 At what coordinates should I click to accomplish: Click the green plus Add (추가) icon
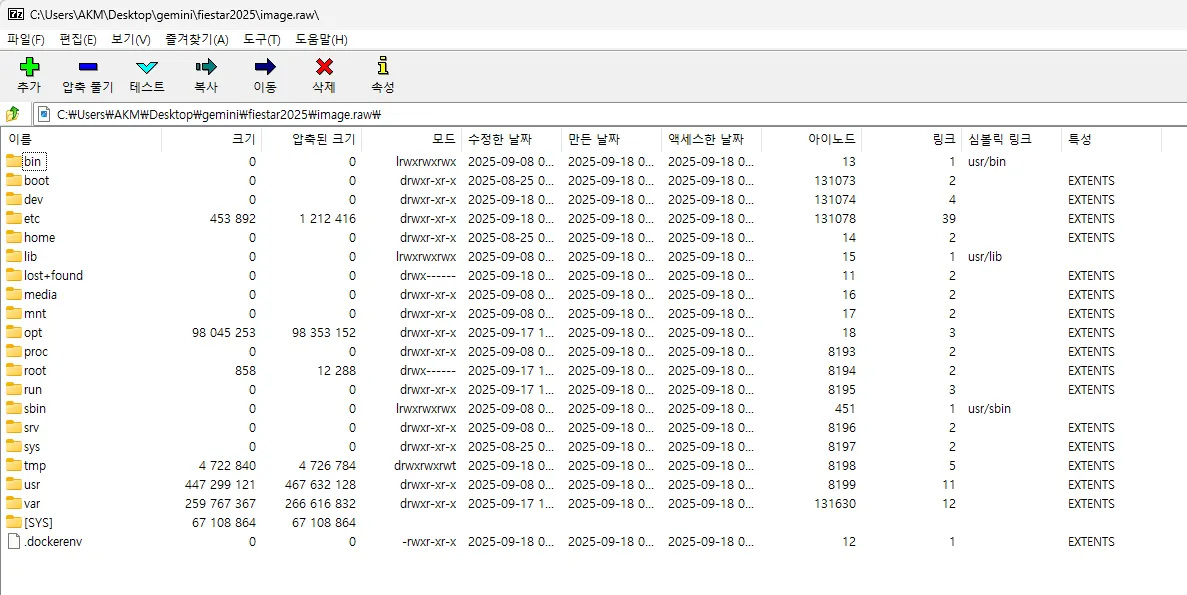(x=29, y=68)
